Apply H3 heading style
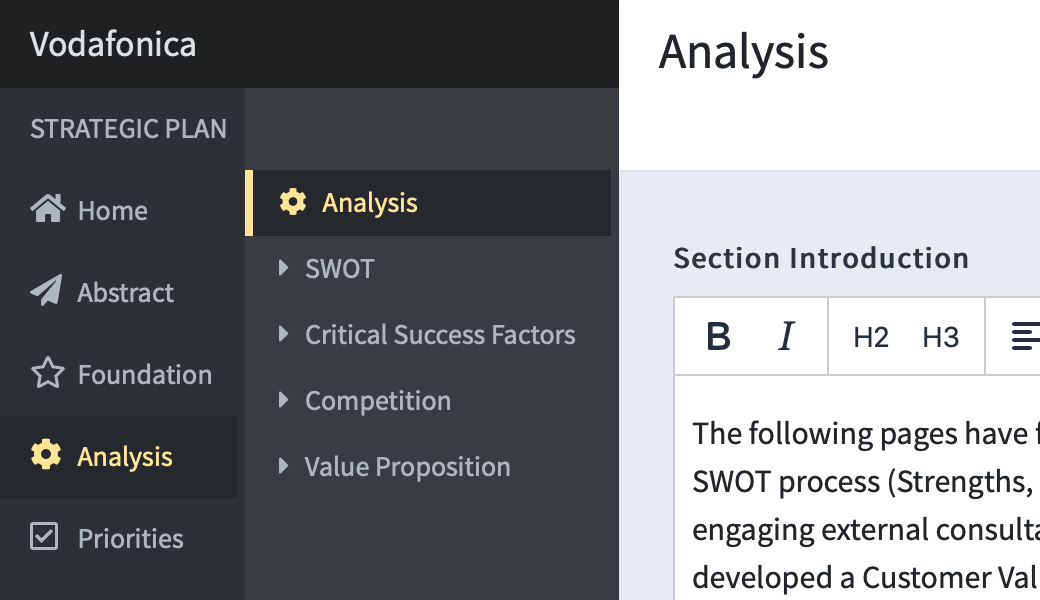 [941, 337]
